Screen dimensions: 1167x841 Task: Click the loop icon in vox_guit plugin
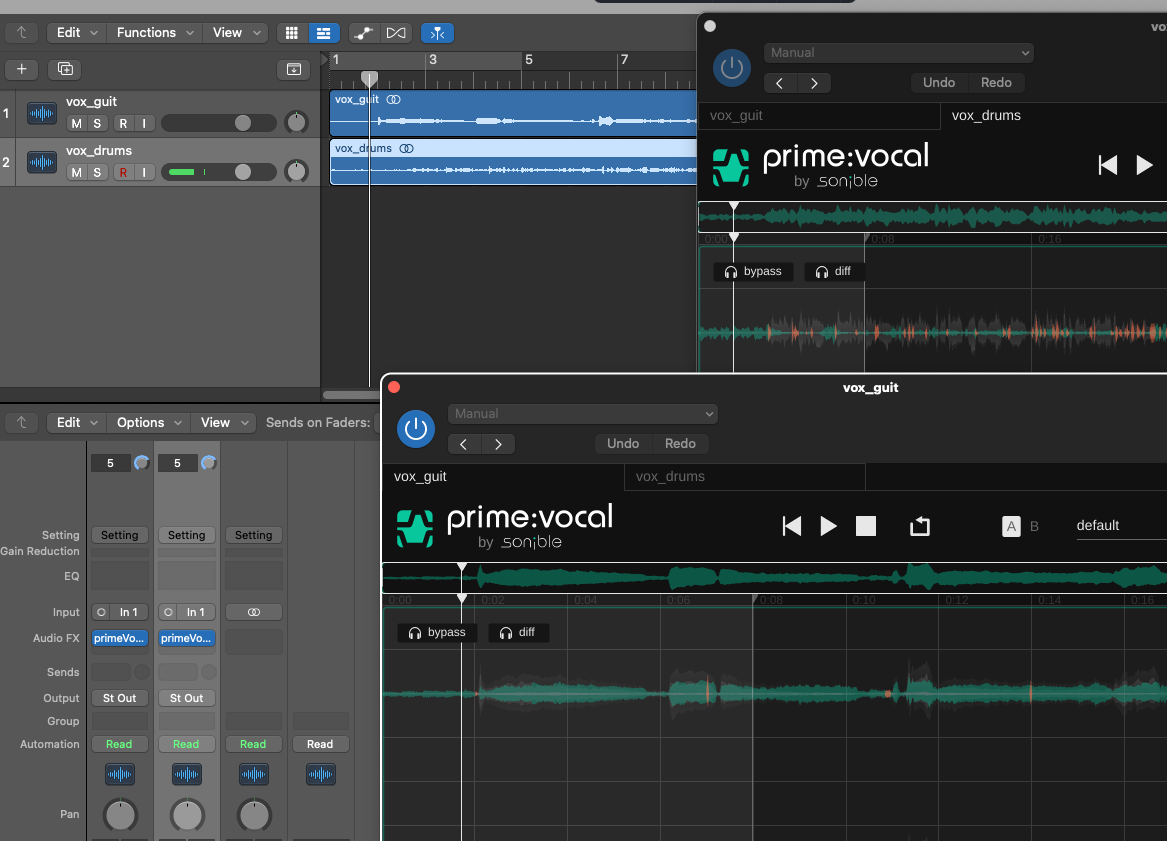click(920, 526)
